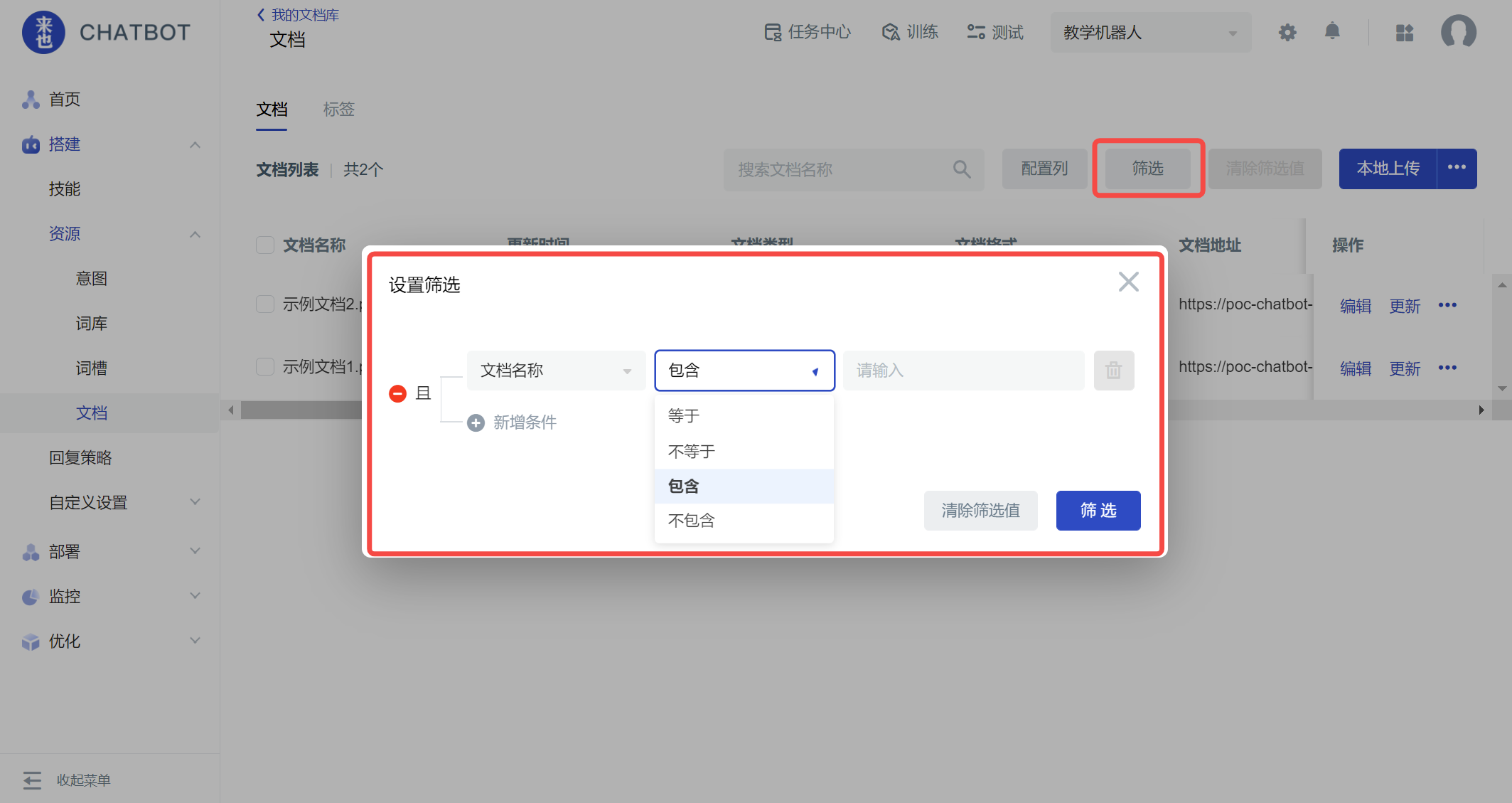This screenshot has width=1512, height=803.
Task: Open 词库 in the sidebar
Action: [x=92, y=324]
